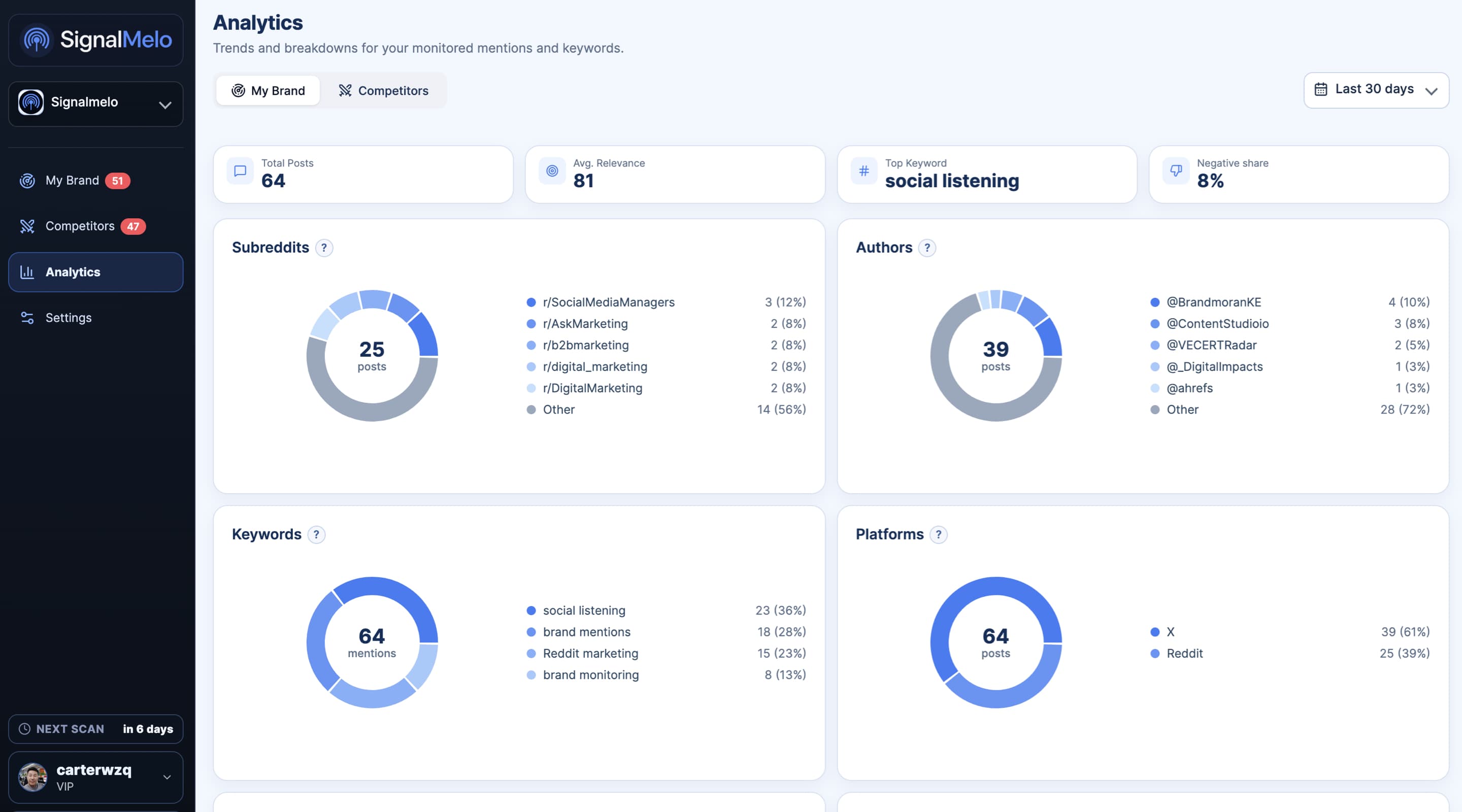Screen dimensions: 1462x812
Task: Select r/digital_marketing legend entry
Action: click(667, 366)
